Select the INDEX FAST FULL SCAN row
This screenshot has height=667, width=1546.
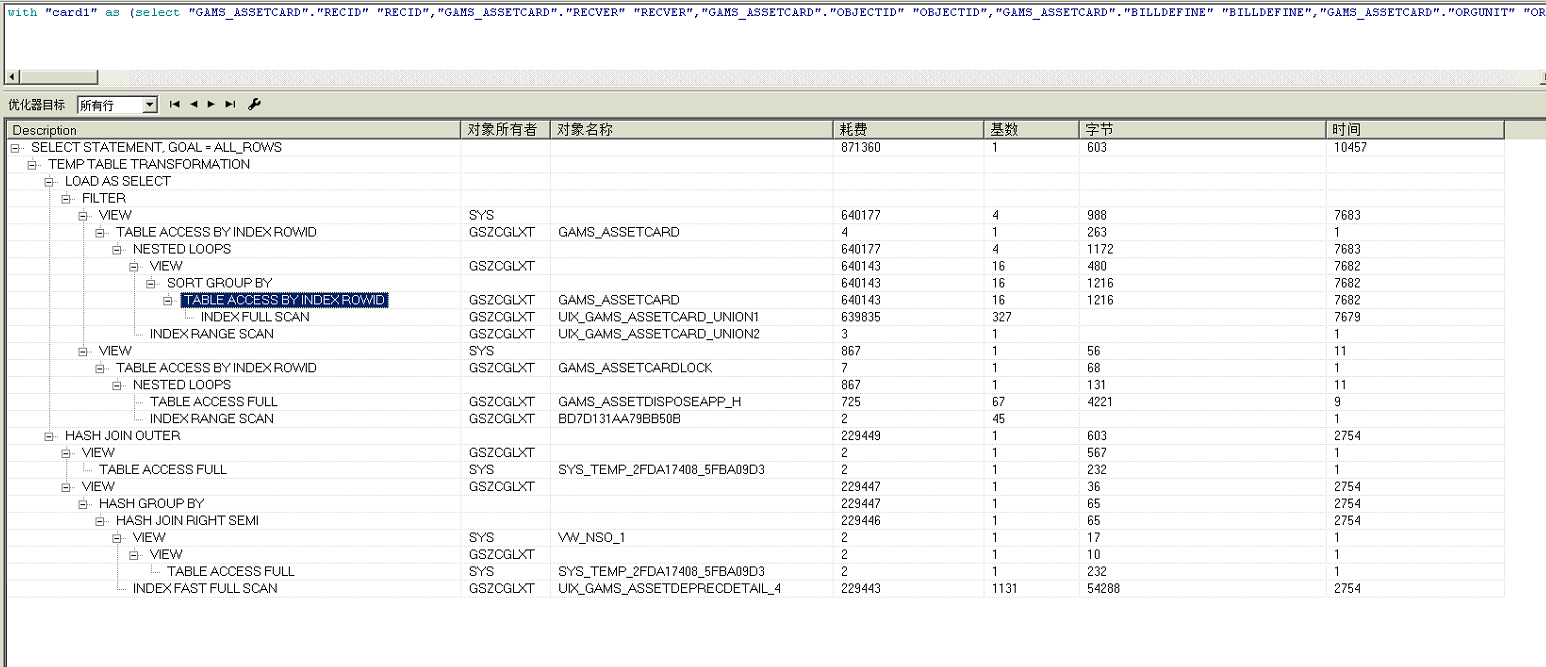pyautogui.click(x=205, y=588)
